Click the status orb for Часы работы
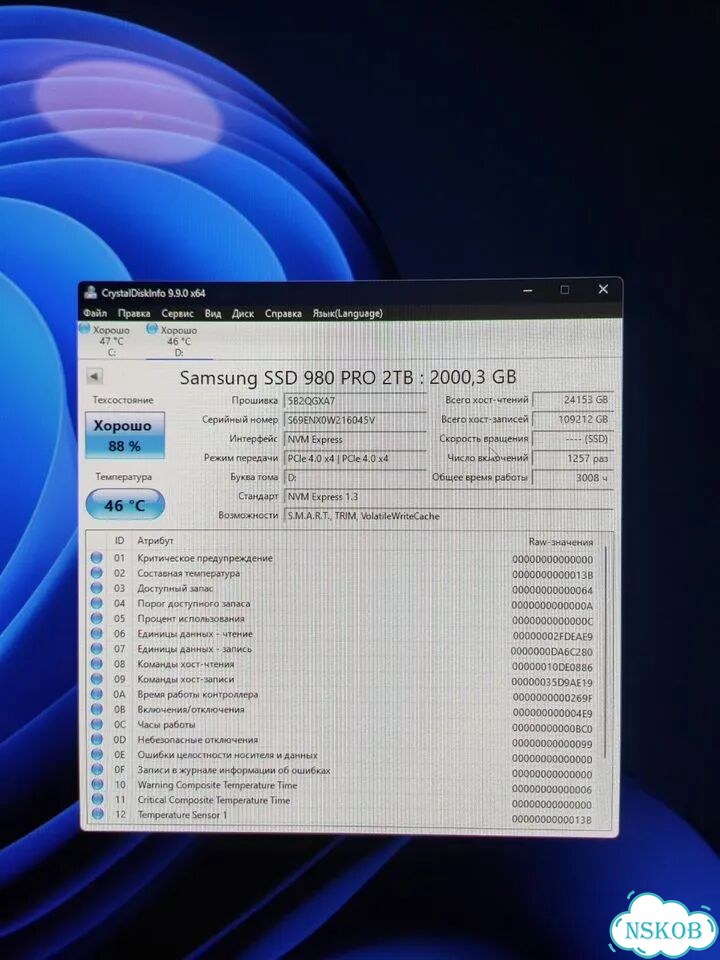This screenshot has height=960, width=720. (x=96, y=724)
